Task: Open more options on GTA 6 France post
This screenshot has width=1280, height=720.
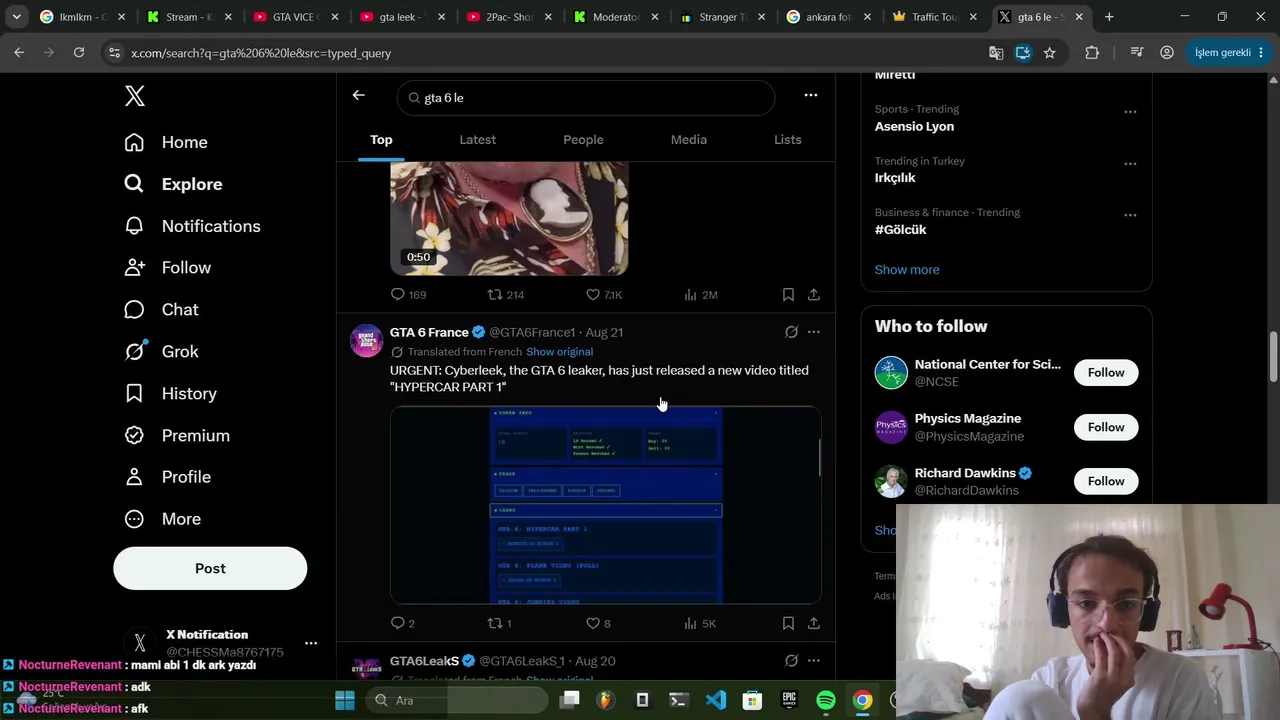Action: click(x=814, y=332)
